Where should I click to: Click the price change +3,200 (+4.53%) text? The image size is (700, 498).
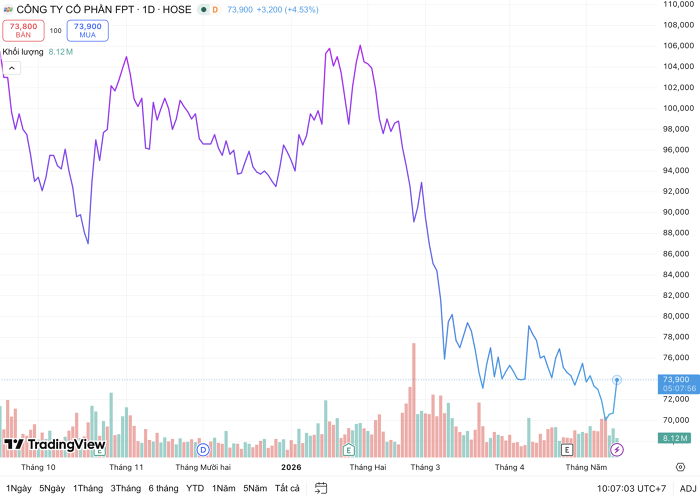tap(288, 9)
